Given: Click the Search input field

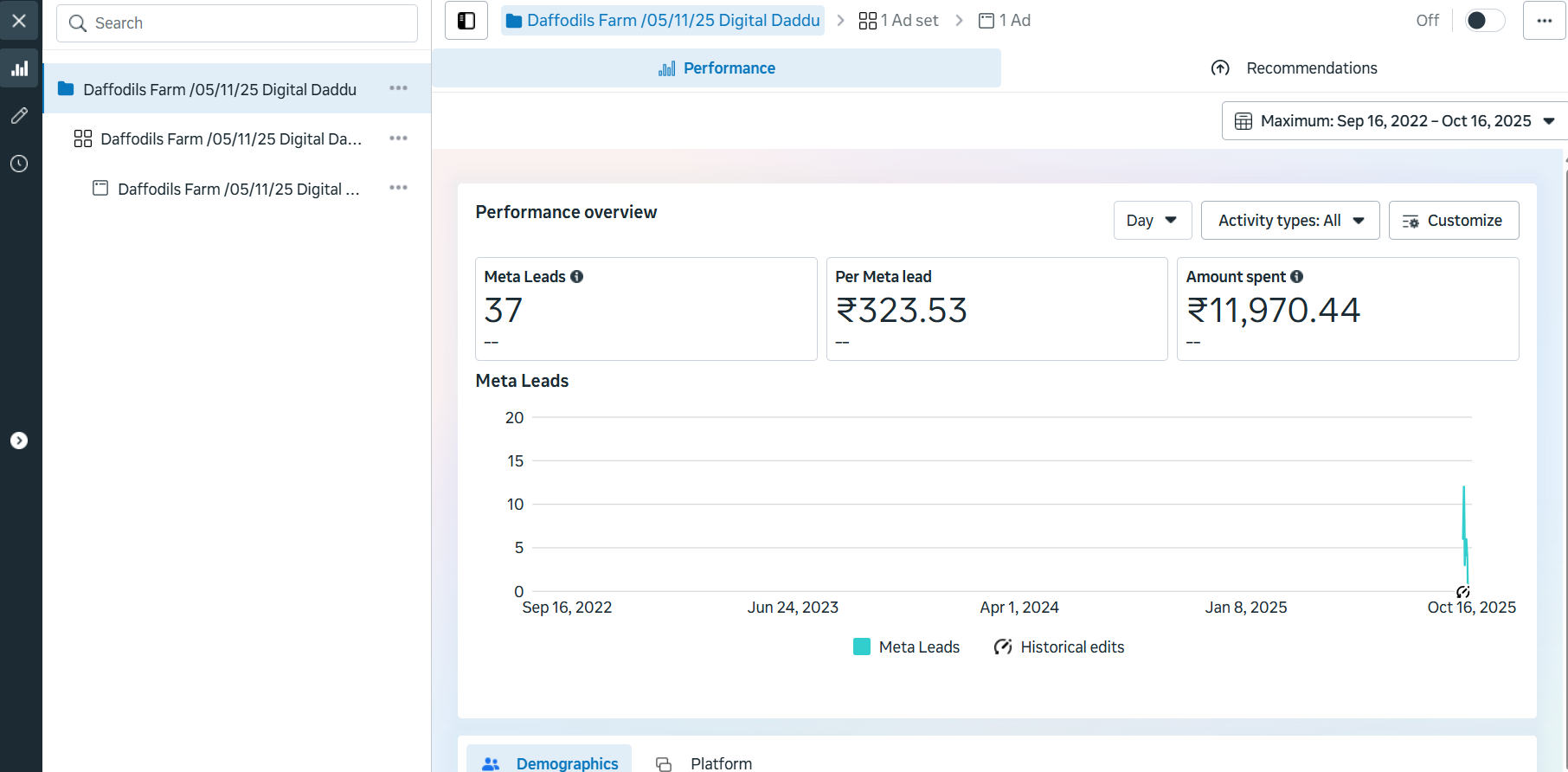Looking at the screenshot, I should [x=237, y=23].
